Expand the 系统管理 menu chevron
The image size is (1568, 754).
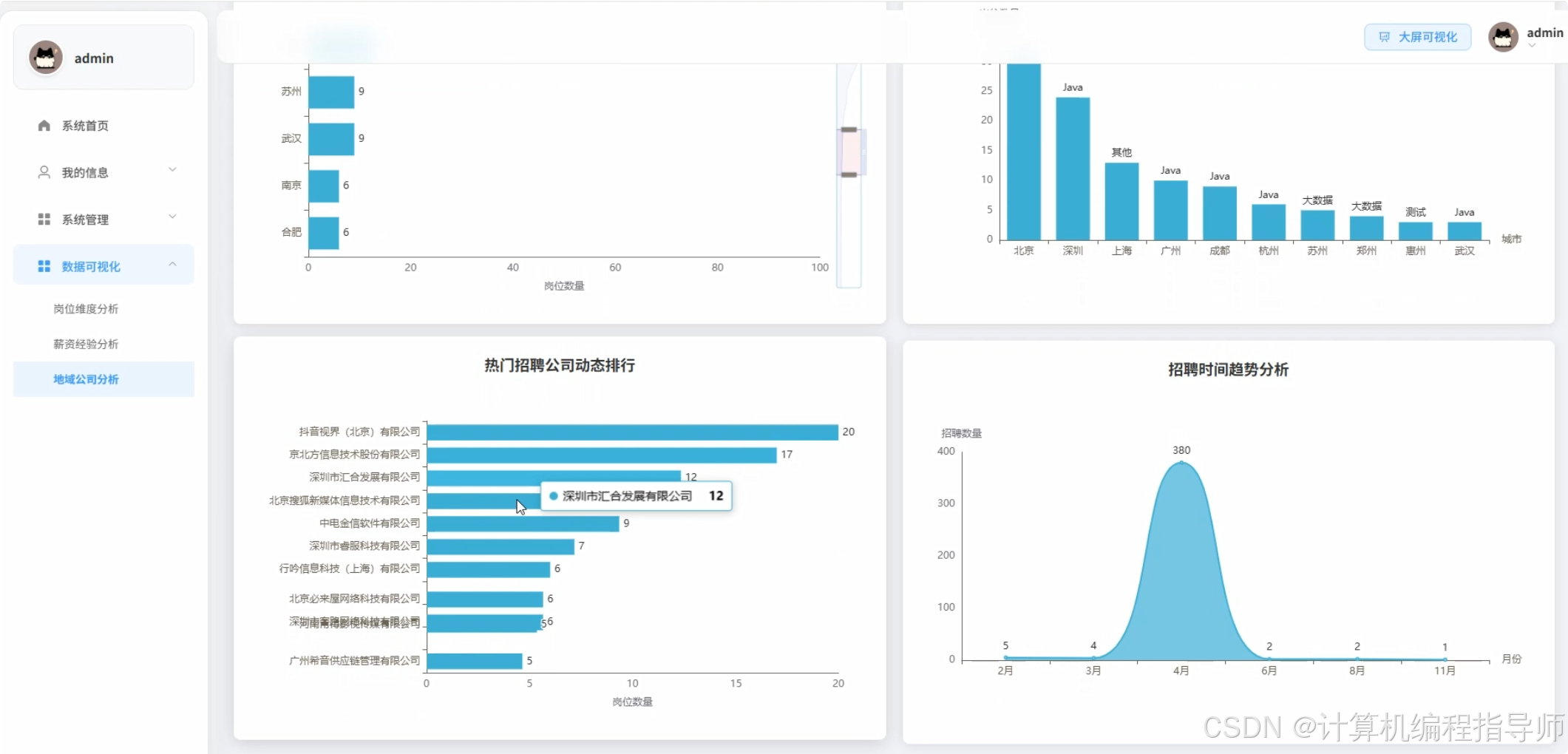(x=172, y=217)
